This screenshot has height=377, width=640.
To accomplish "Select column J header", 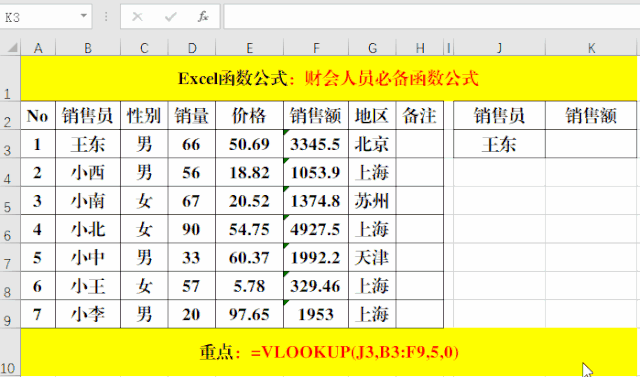I will pos(500,48).
